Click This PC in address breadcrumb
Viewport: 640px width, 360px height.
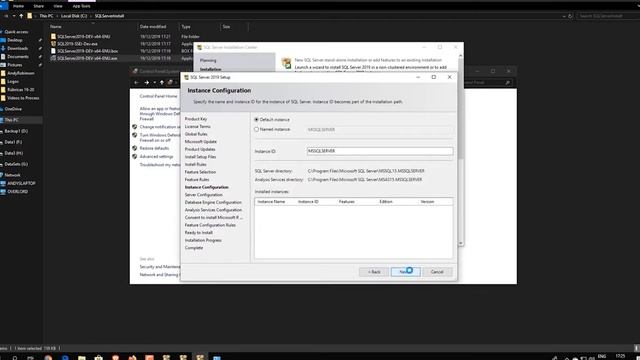pos(46,16)
